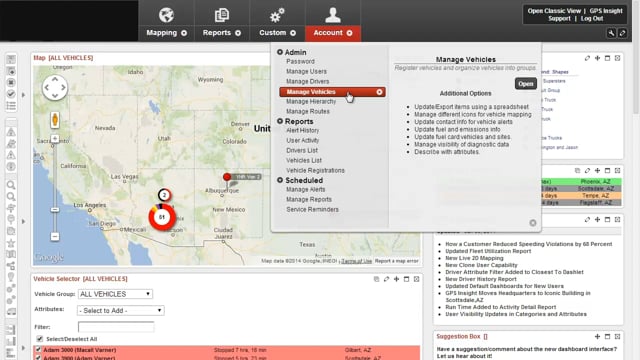
Task: Click the star favorites icon in left sidebar
Action: coord(11,243)
